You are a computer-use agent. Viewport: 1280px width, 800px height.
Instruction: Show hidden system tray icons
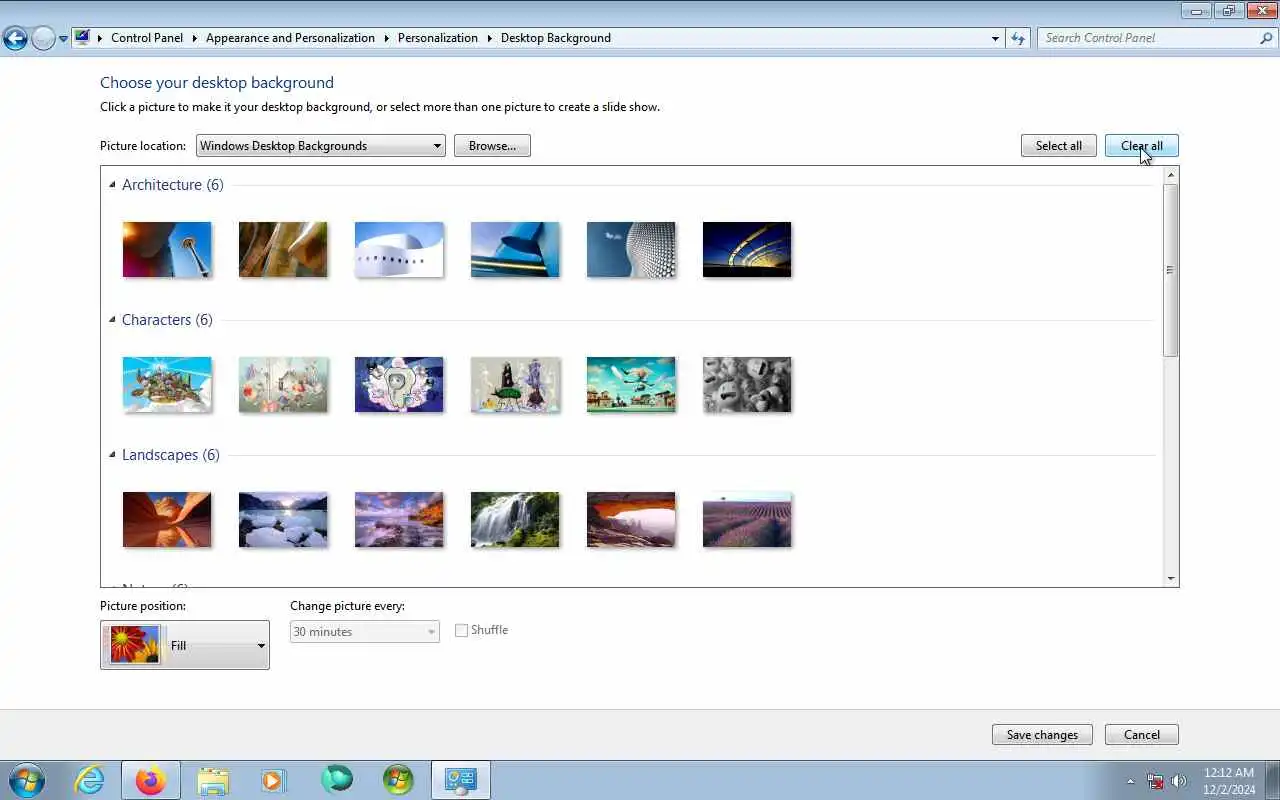pyautogui.click(x=1131, y=781)
